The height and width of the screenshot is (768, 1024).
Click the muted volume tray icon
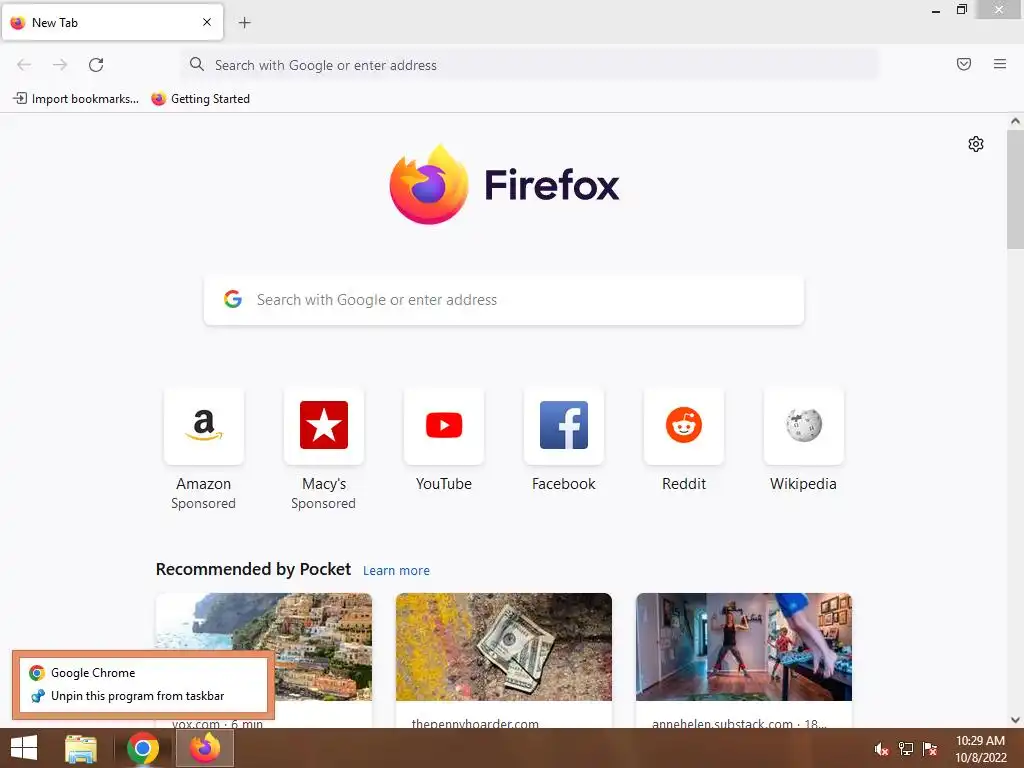(x=881, y=749)
